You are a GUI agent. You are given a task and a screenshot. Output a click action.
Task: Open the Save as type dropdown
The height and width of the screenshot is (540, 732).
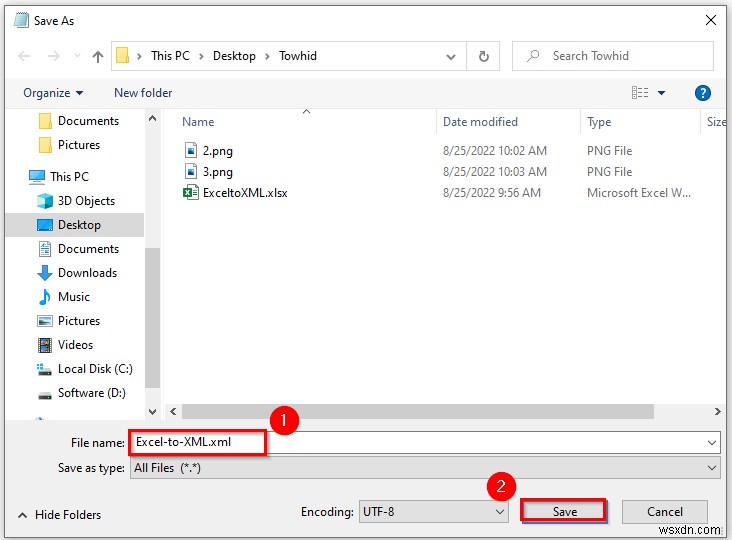click(x=425, y=468)
